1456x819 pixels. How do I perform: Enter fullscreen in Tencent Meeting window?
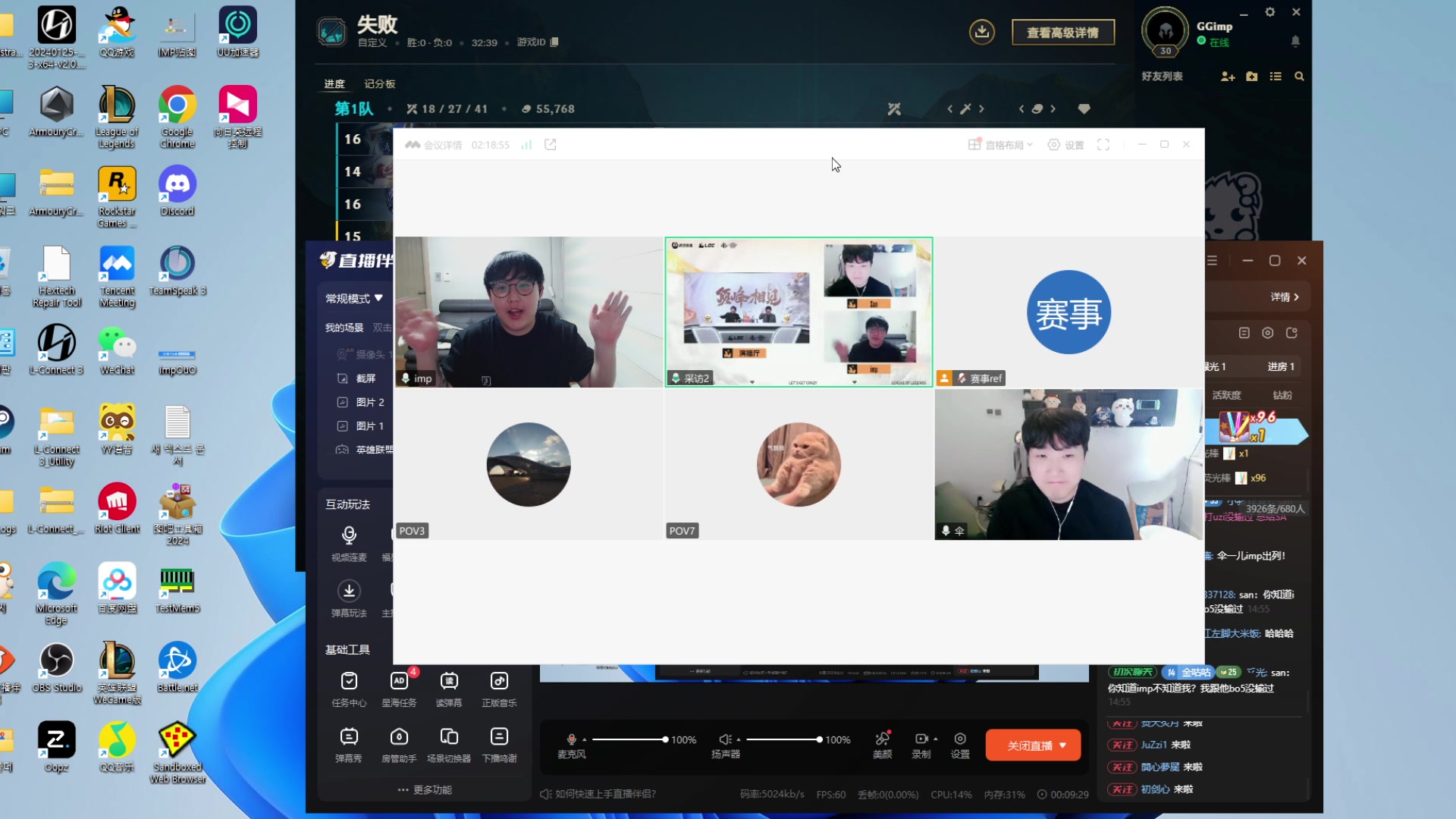tap(1103, 144)
